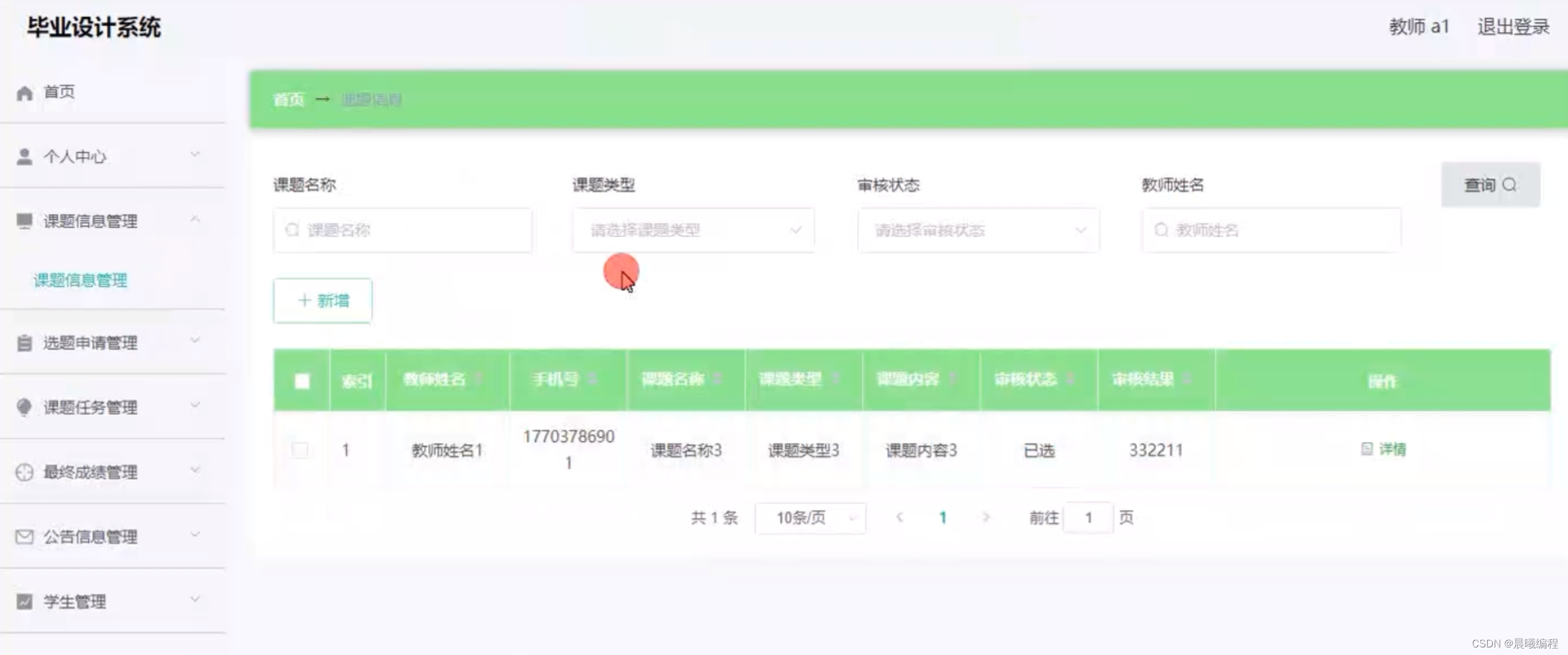Expand the 个人中心 menu chevron
Screen dimensions: 1568x655
195,154
